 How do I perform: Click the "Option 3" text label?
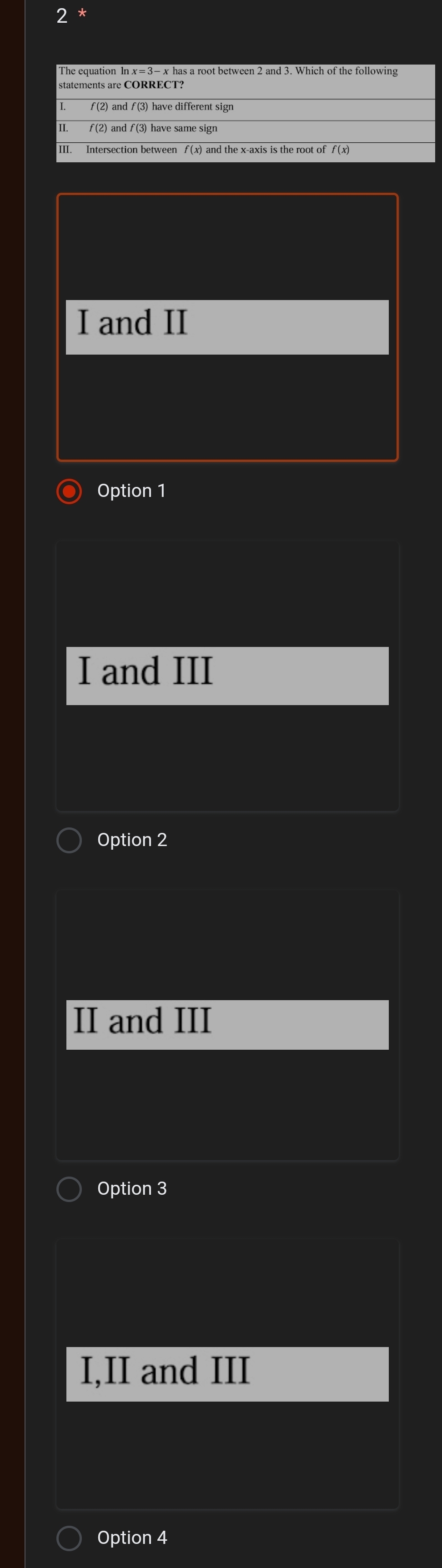pyautogui.click(x=132, y=1188)
